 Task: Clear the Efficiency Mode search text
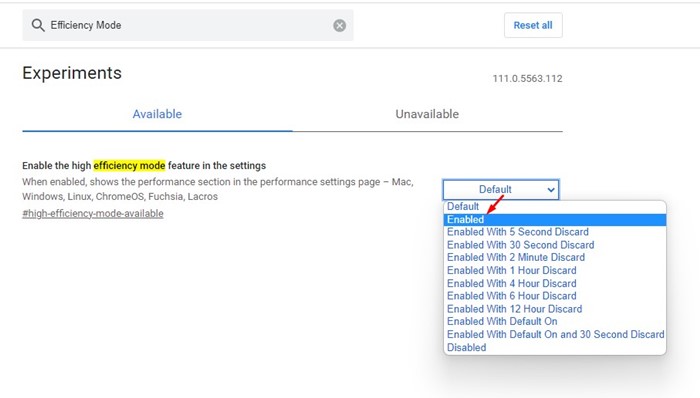(339, 25)
